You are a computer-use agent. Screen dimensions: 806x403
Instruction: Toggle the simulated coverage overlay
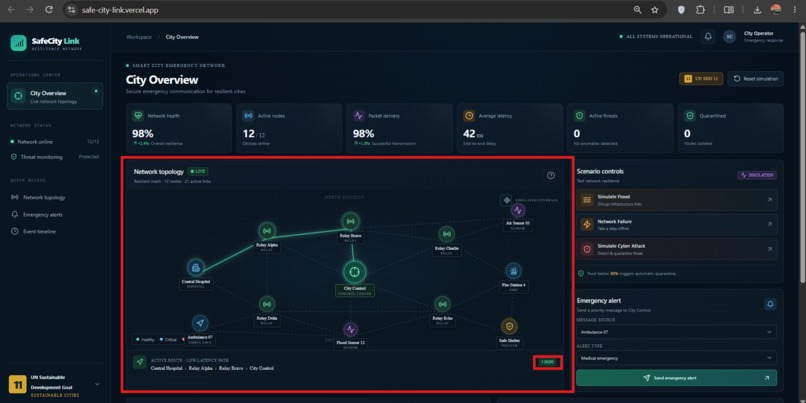pyautogui.click(x=506, y=200)
